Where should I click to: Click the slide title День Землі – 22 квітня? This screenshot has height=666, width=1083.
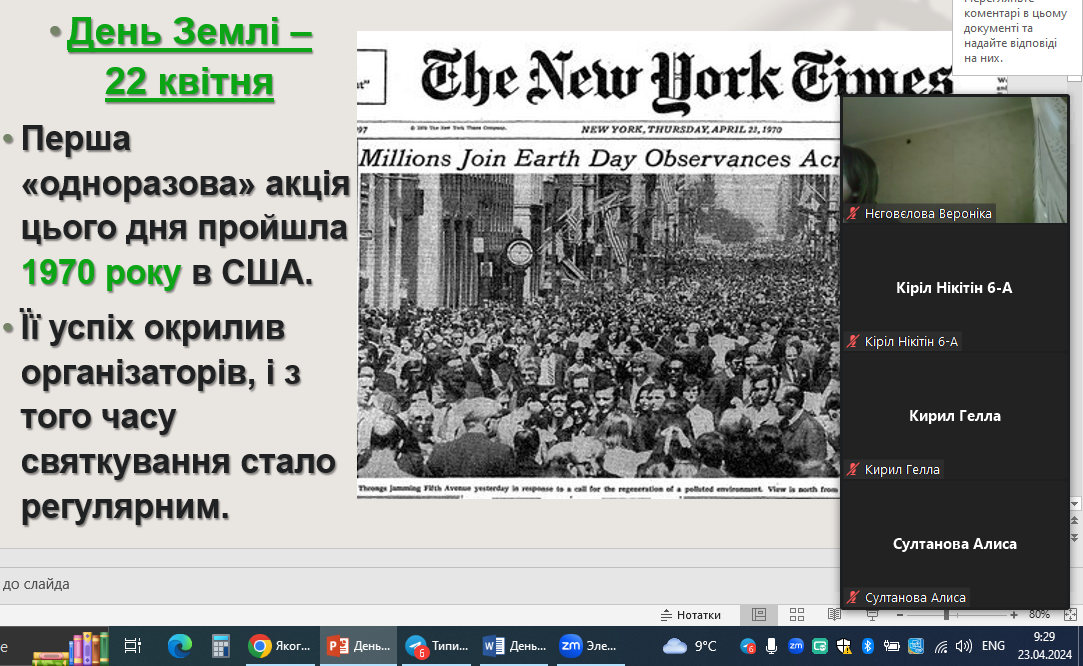[x=189, y=57]
